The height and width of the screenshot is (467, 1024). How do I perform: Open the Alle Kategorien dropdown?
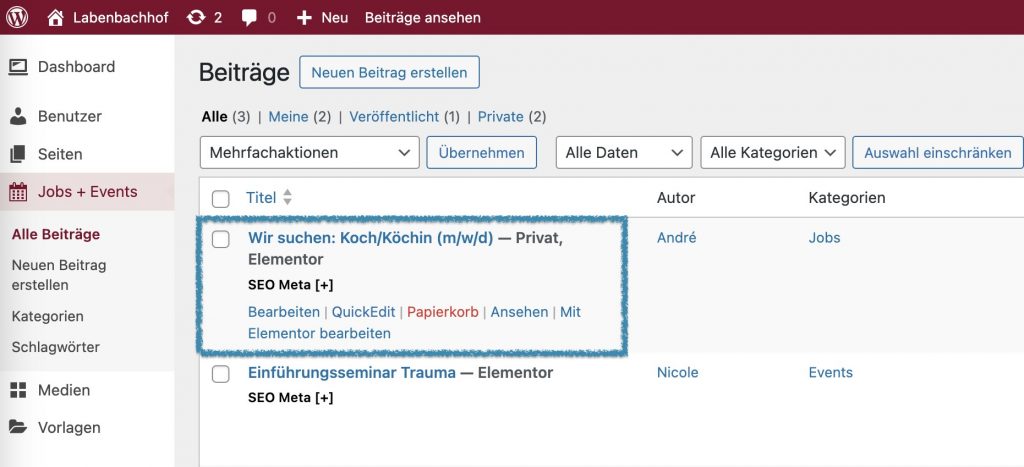click(x=773, y=153)
